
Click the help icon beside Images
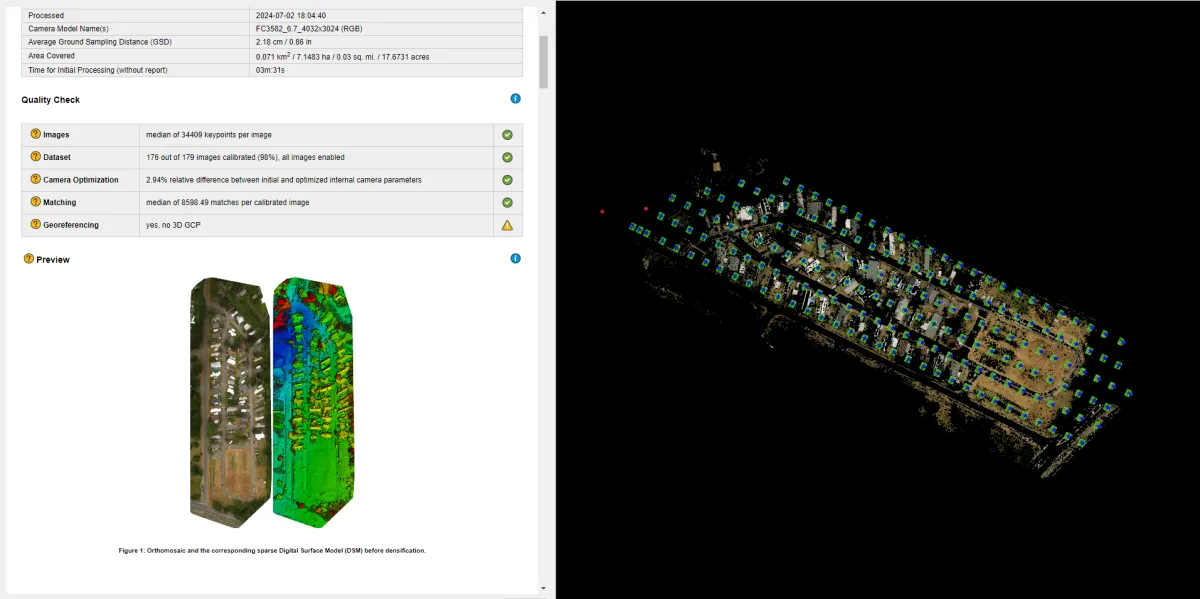click(x=35, y=134)
